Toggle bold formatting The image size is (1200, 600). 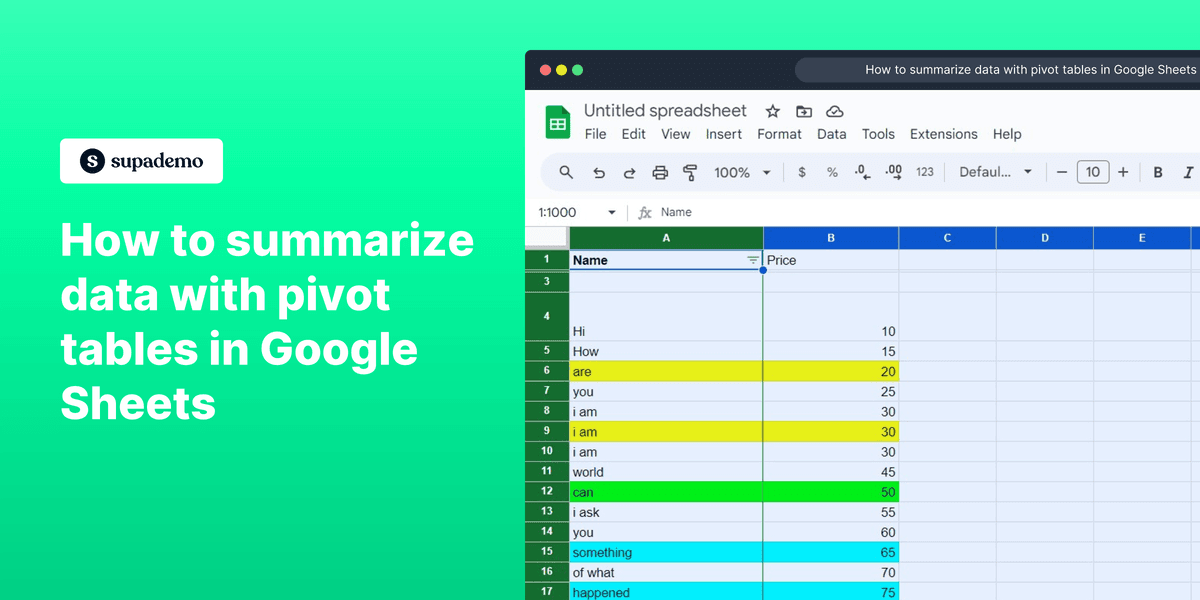(x=1157, y=172)
